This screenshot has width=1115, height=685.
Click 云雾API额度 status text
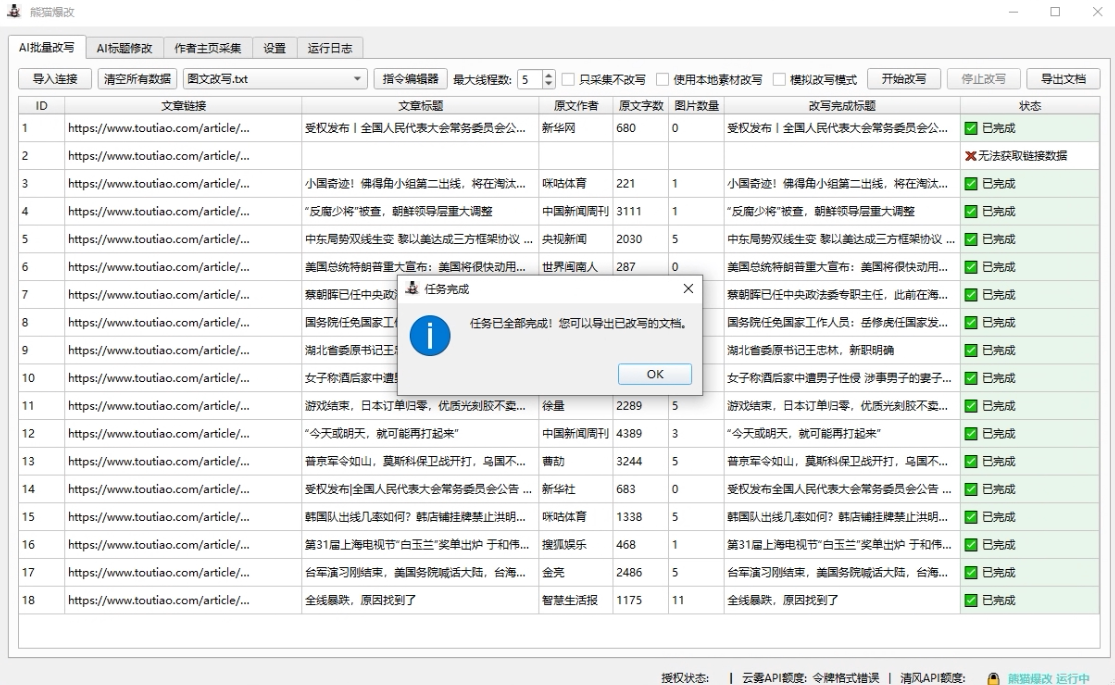point(810,678)
